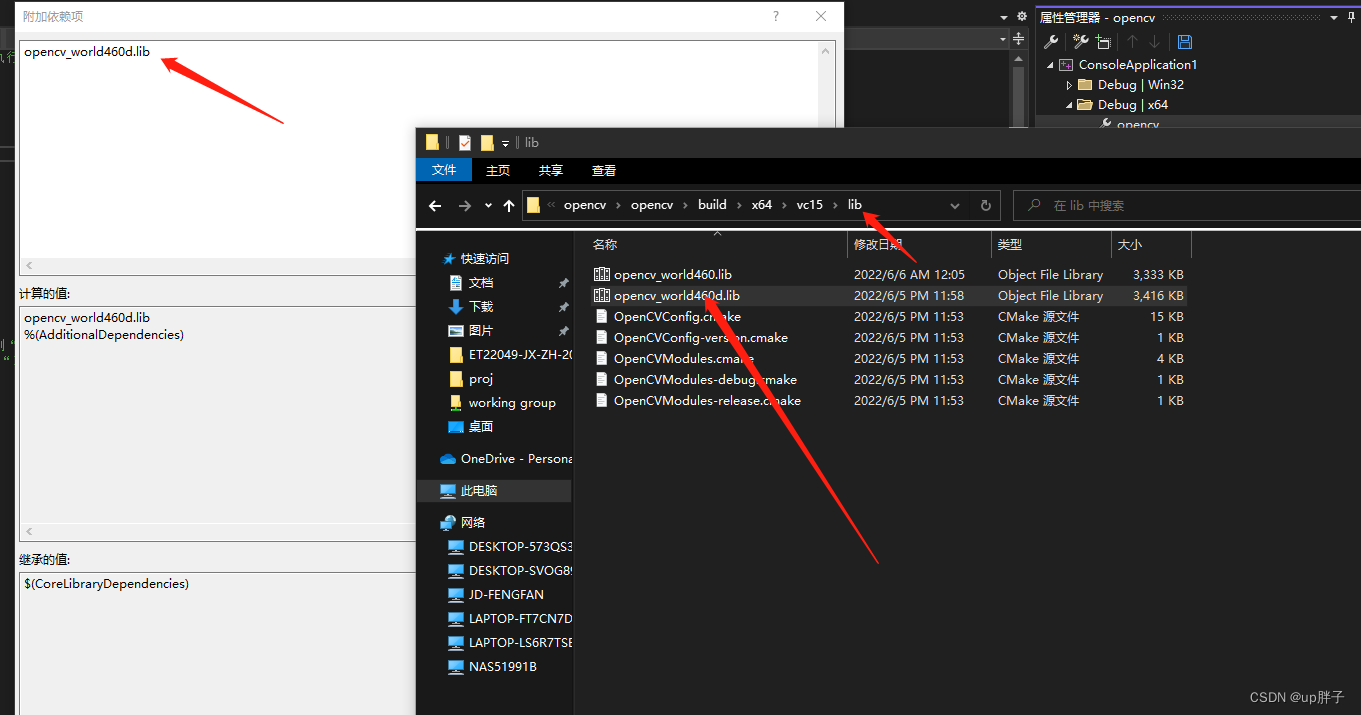Expand the Debug | Win32 node
The width and height of the screenshot is (1361, 715).
click(x=1069, y=85)
